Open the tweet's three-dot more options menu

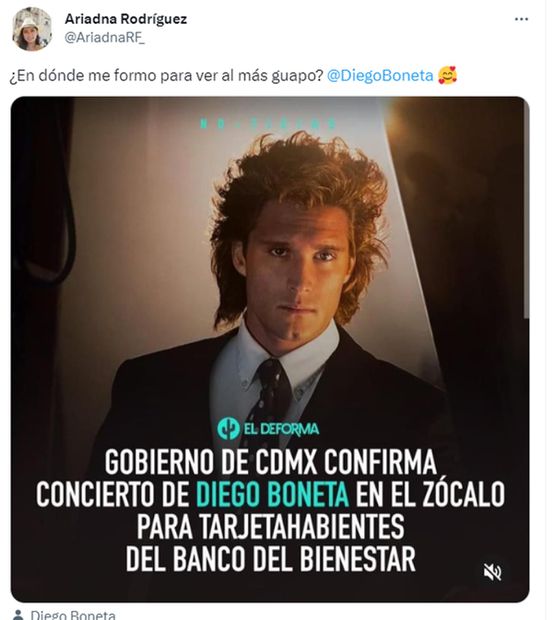[x=521, y=19]
